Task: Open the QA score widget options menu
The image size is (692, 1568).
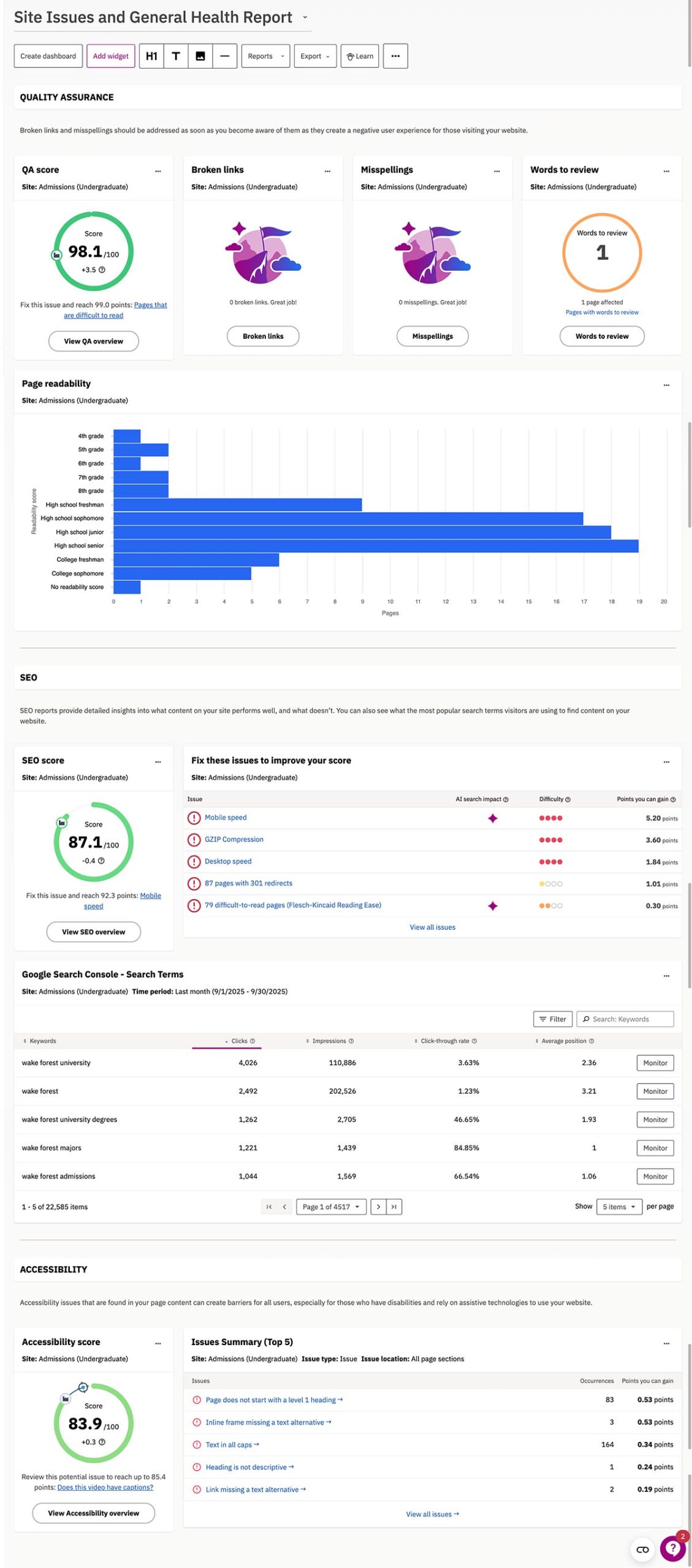Action: (x=158, y=171)
